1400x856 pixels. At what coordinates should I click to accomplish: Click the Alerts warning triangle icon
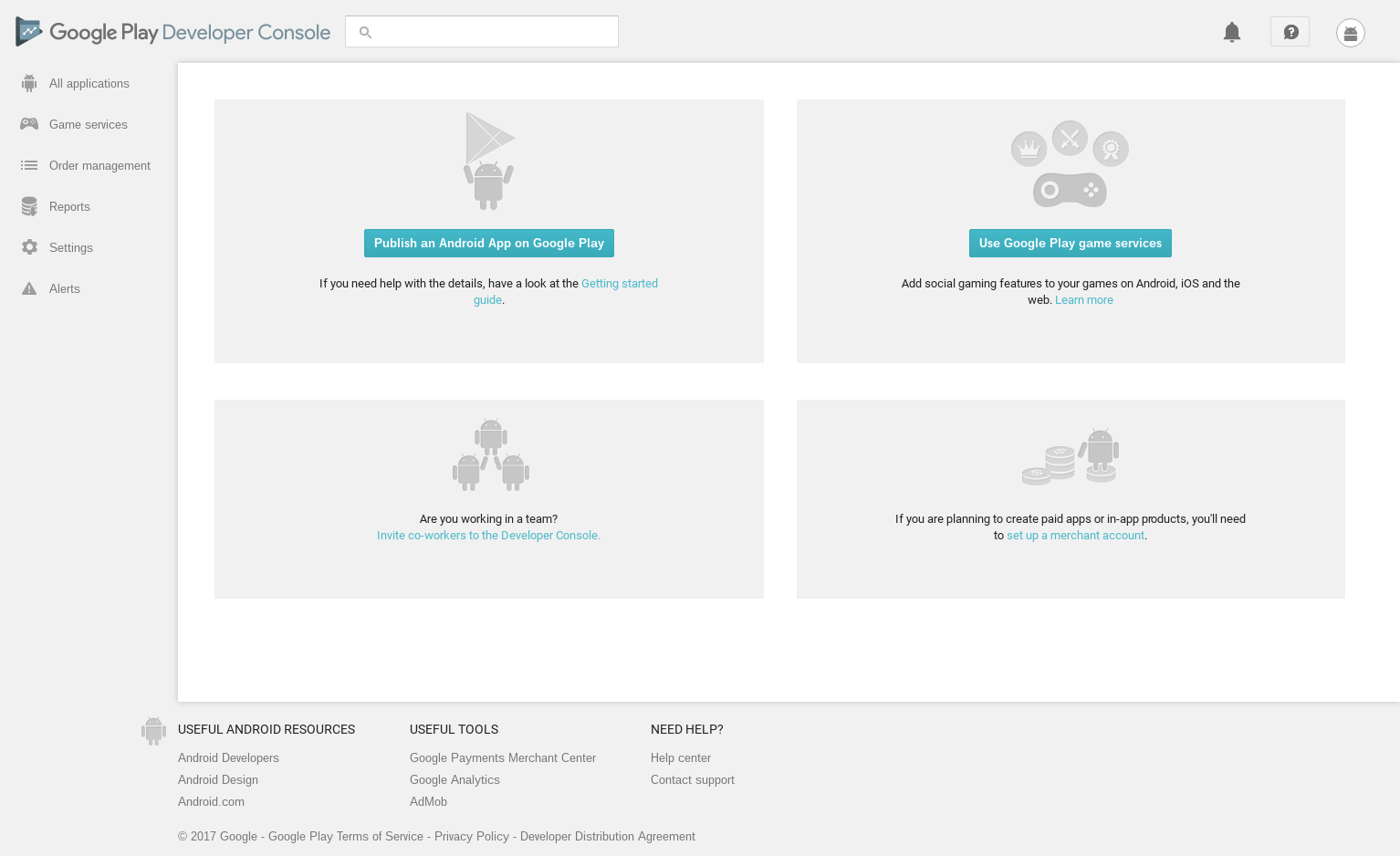point(29,288)
